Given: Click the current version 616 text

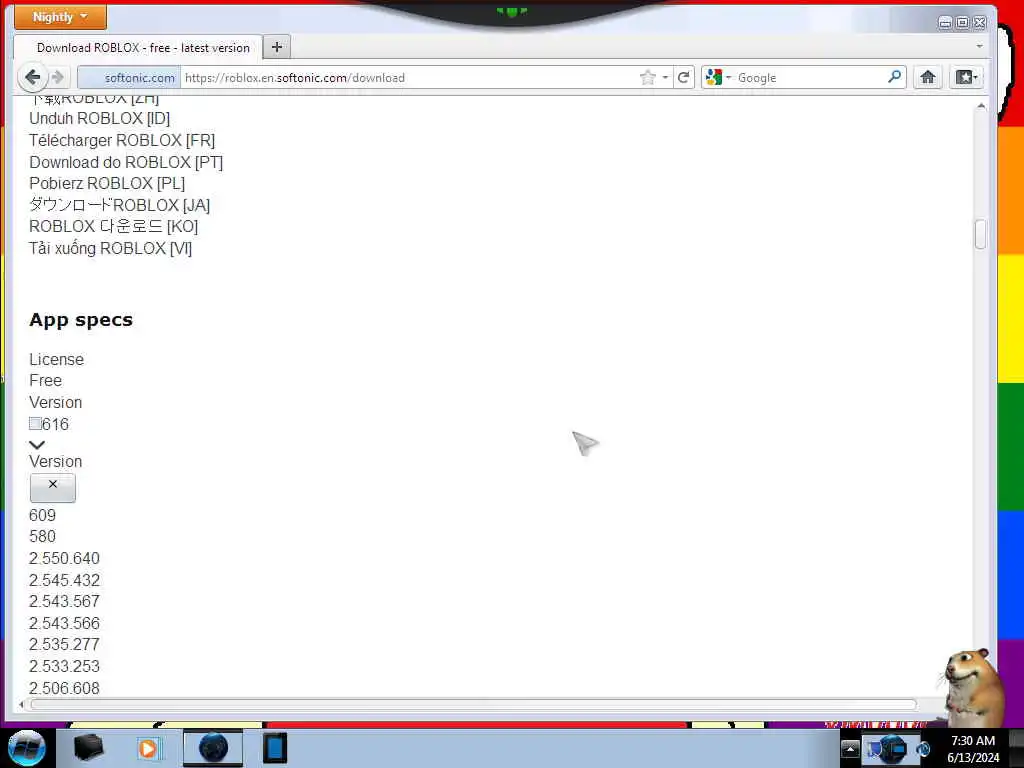Looking at the screenshot, I should point(56,424).
